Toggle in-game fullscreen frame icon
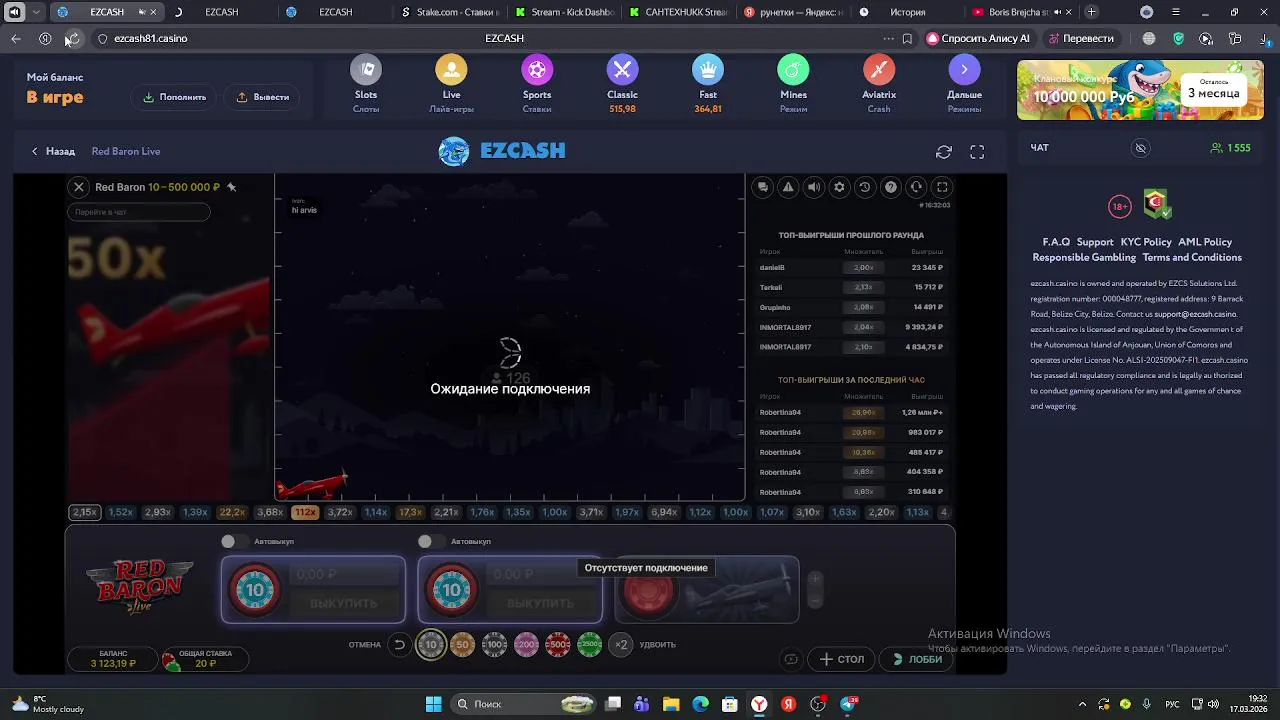The image size is (1280, 720). (x=942, y=187)
